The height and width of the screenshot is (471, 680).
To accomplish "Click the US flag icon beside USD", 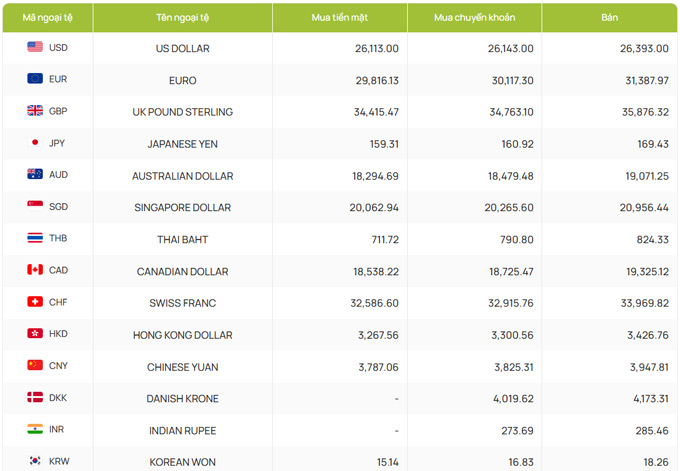I will tap(35, 47).
